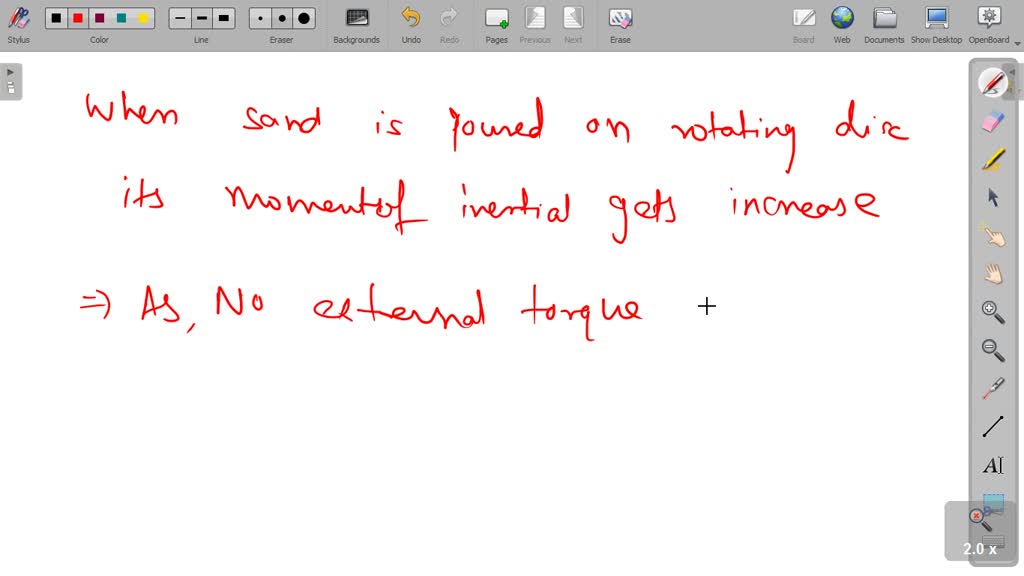Click the Undo button
This screenshot has height=576, width=1024.
411,24
